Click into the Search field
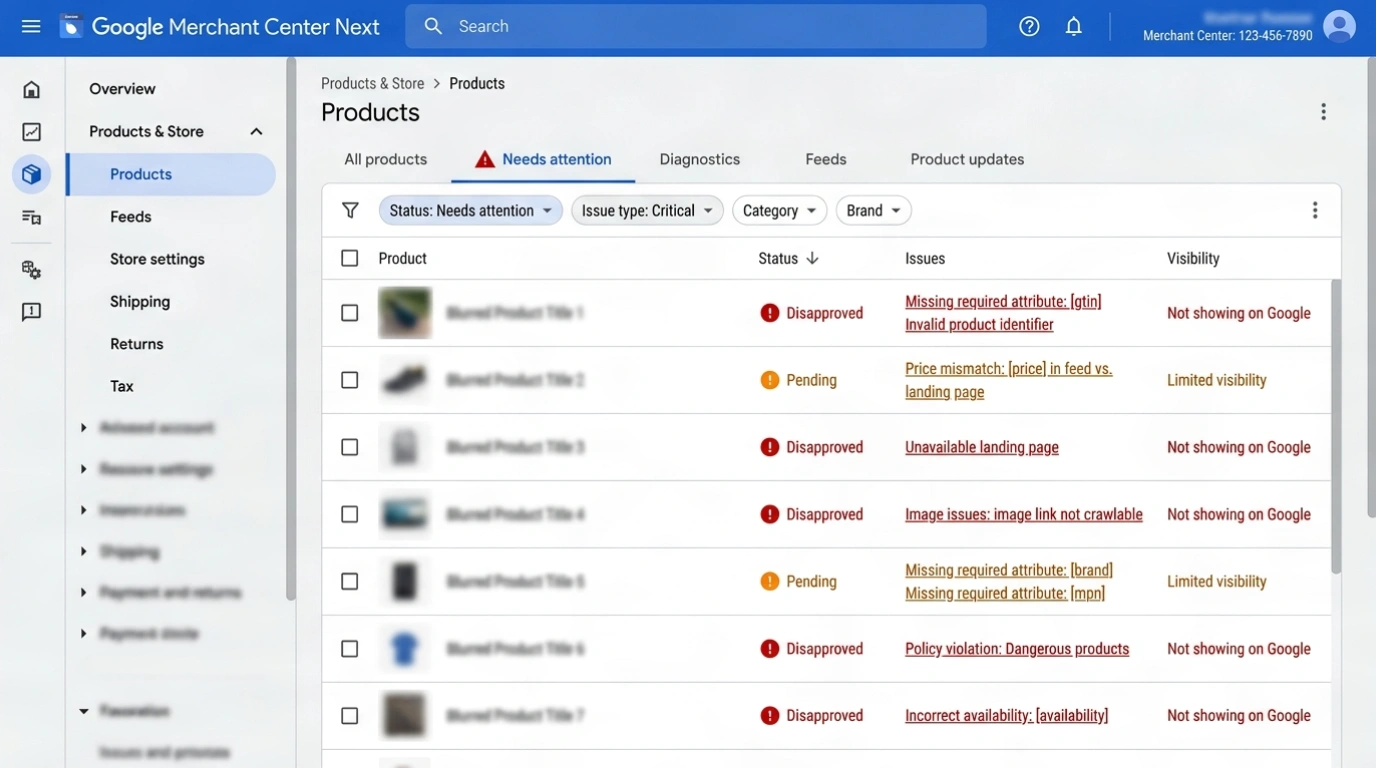This screenshot has width=1376, height=768. [696, 26]
